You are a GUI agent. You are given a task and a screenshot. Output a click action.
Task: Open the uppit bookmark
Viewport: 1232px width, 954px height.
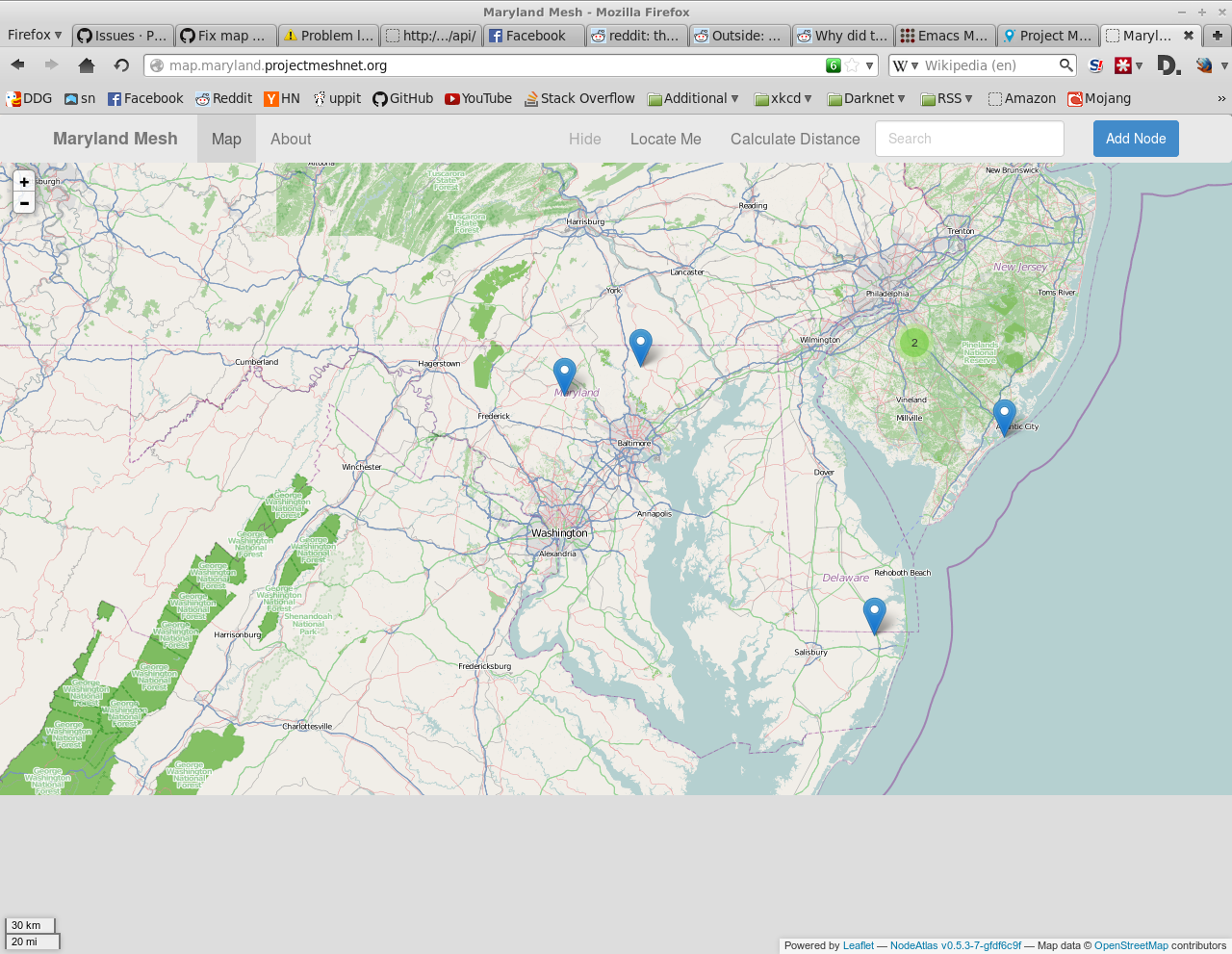pos(337,98)
